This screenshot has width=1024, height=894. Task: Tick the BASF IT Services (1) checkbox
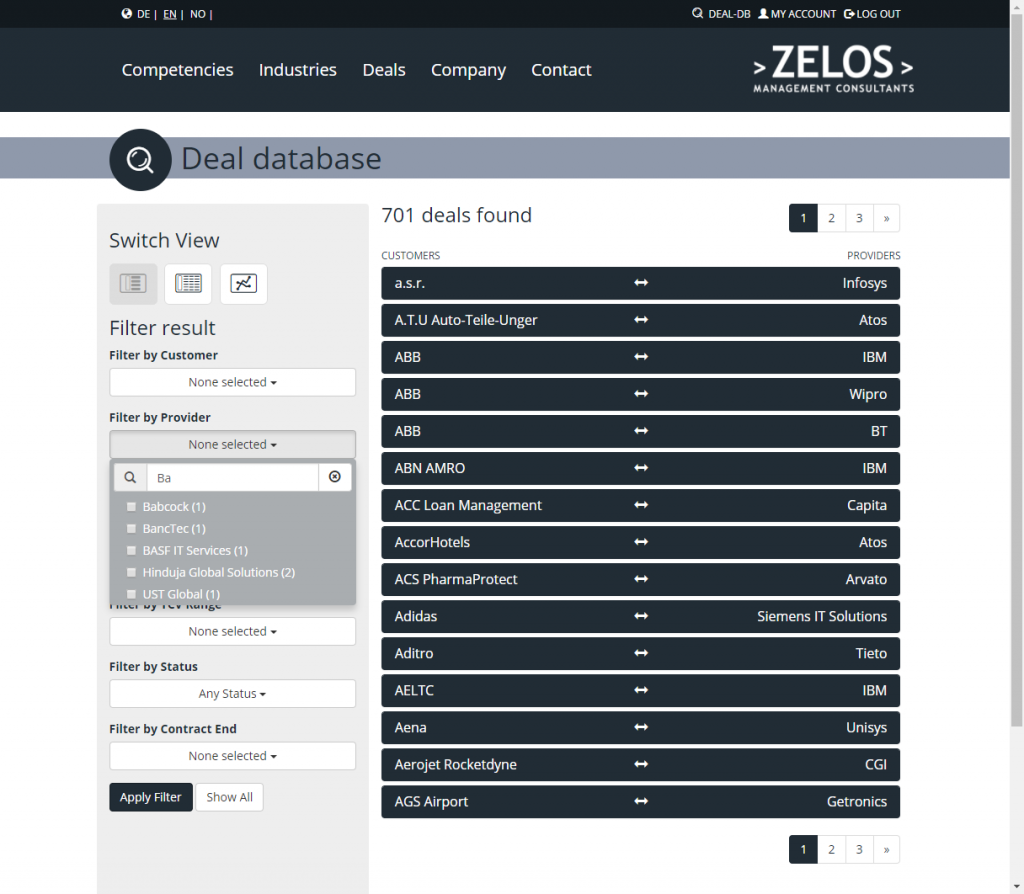pyautogui.click(x=131, y=551)
